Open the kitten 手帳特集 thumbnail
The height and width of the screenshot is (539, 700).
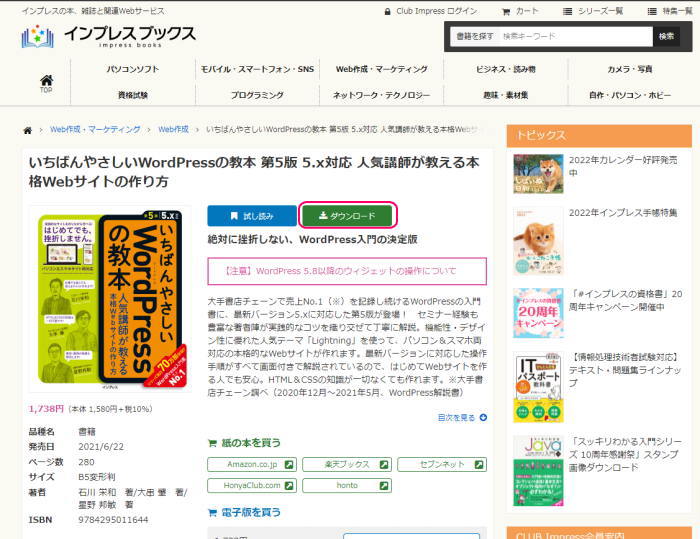[538, 241]
